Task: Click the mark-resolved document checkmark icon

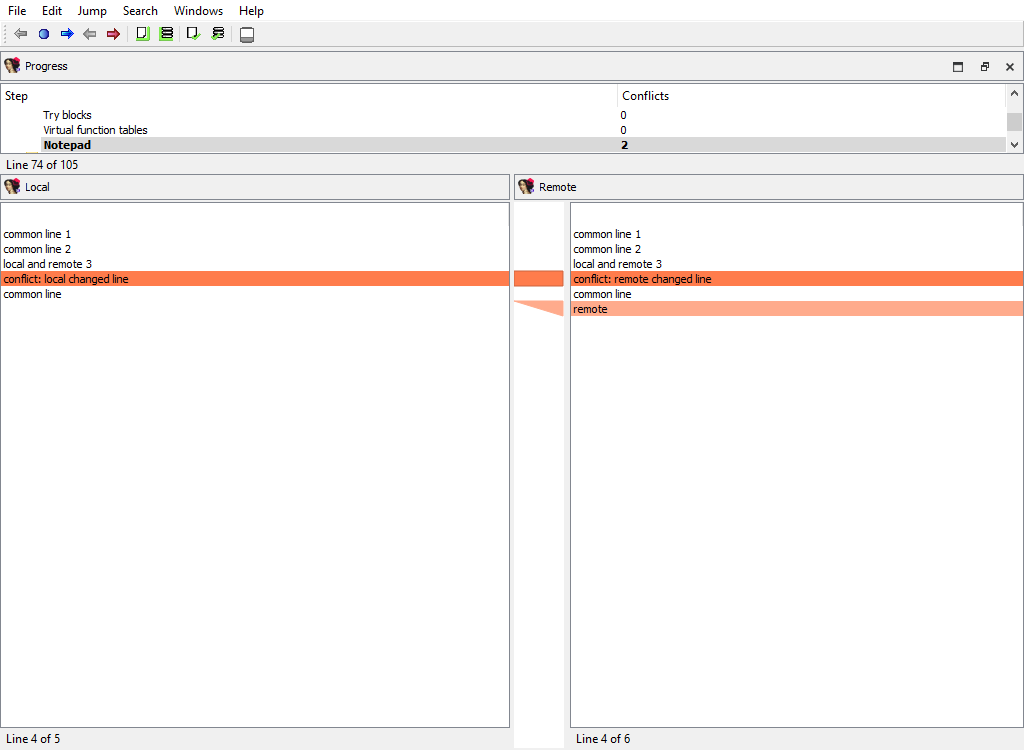Action: click(193, 33)
